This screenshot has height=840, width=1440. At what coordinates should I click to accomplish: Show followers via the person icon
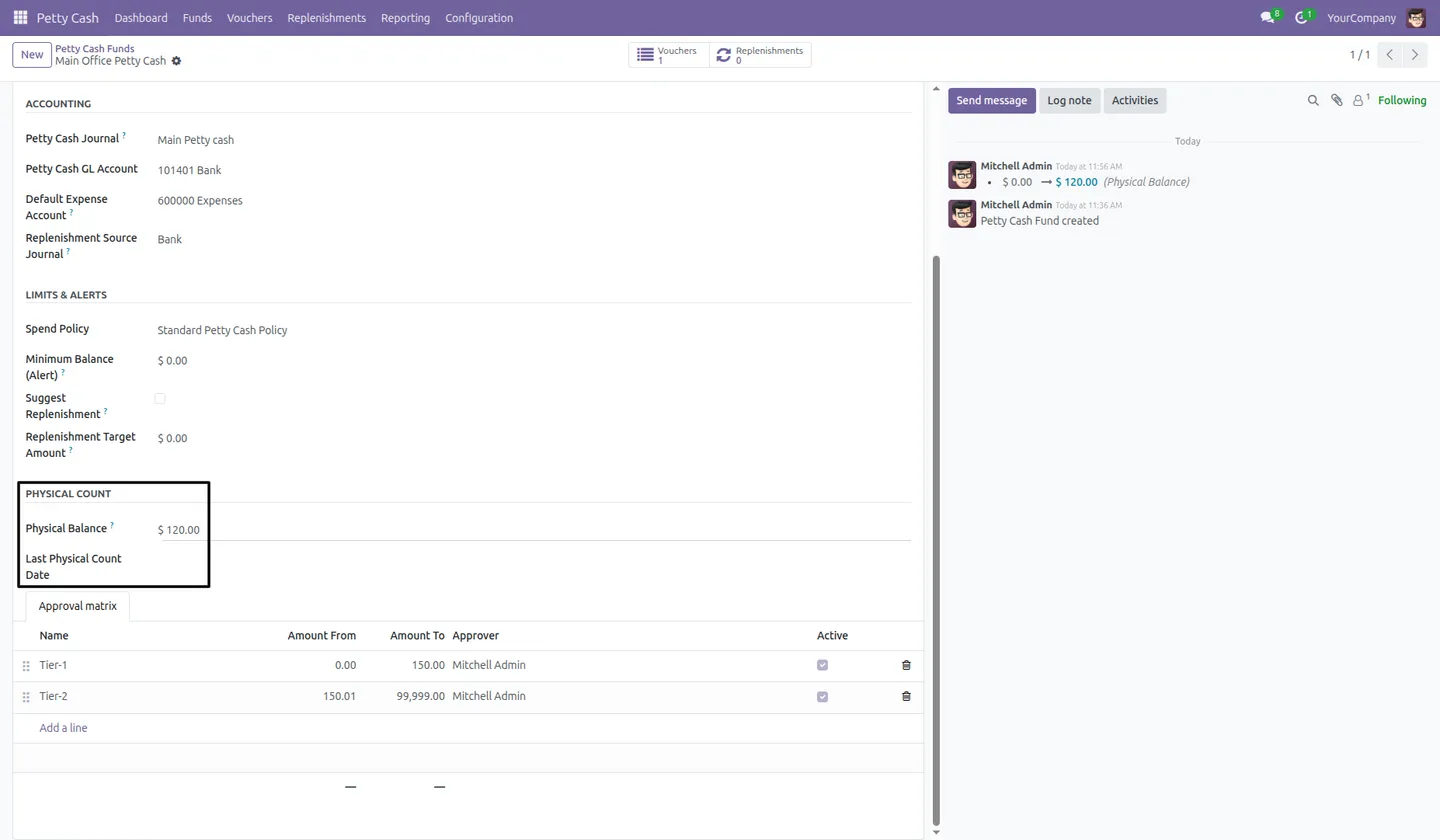1360,100
